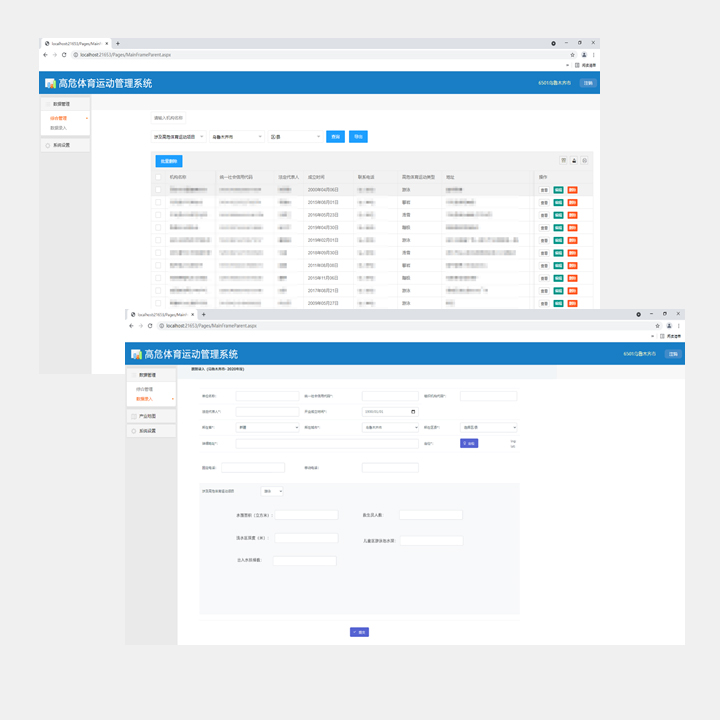The height and width of the screenshot is (720, 720).
Task: Select 数据录入 in list window sidebar
Action: pos(58,128)
